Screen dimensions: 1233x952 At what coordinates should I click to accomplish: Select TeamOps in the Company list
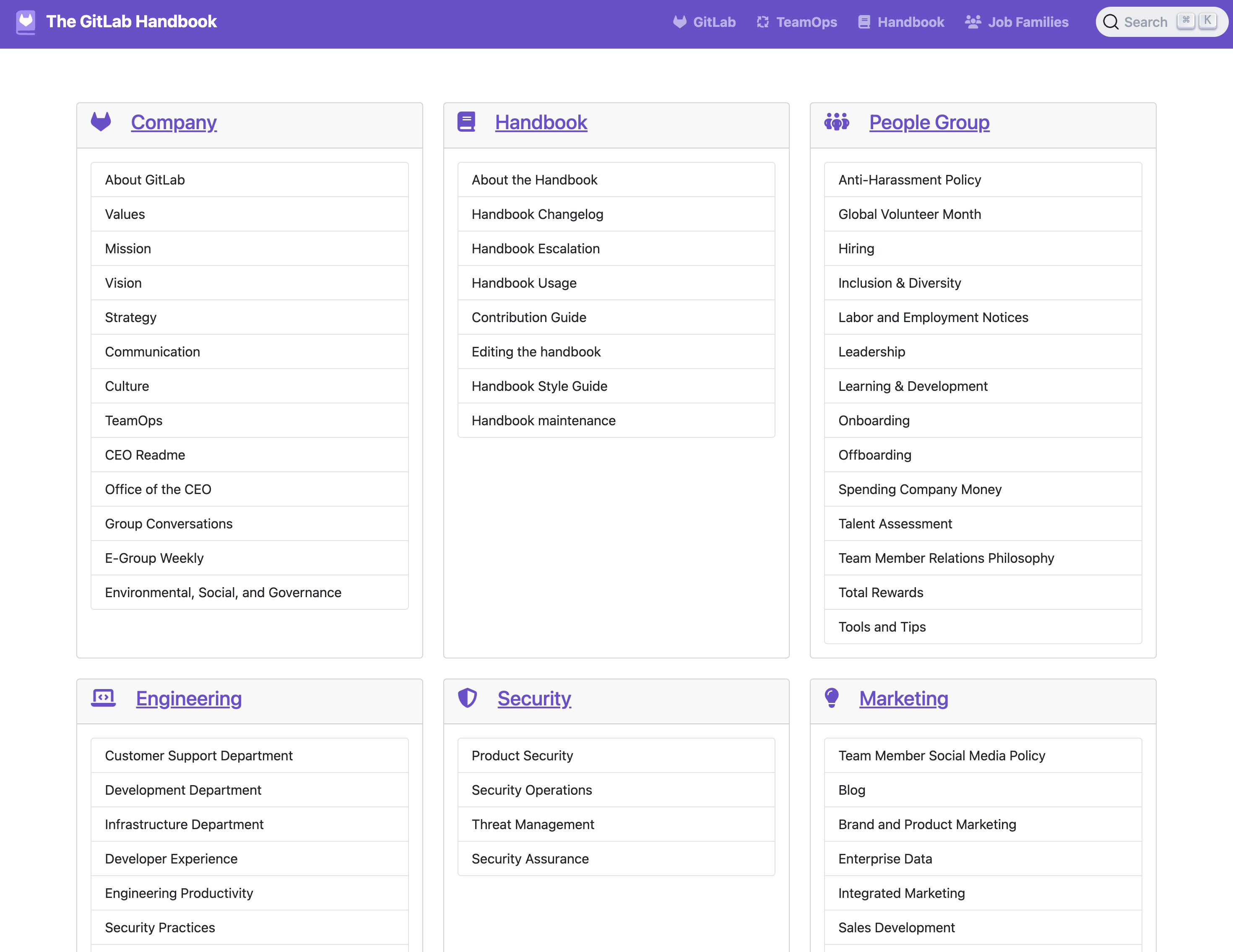tap(250, 421)
